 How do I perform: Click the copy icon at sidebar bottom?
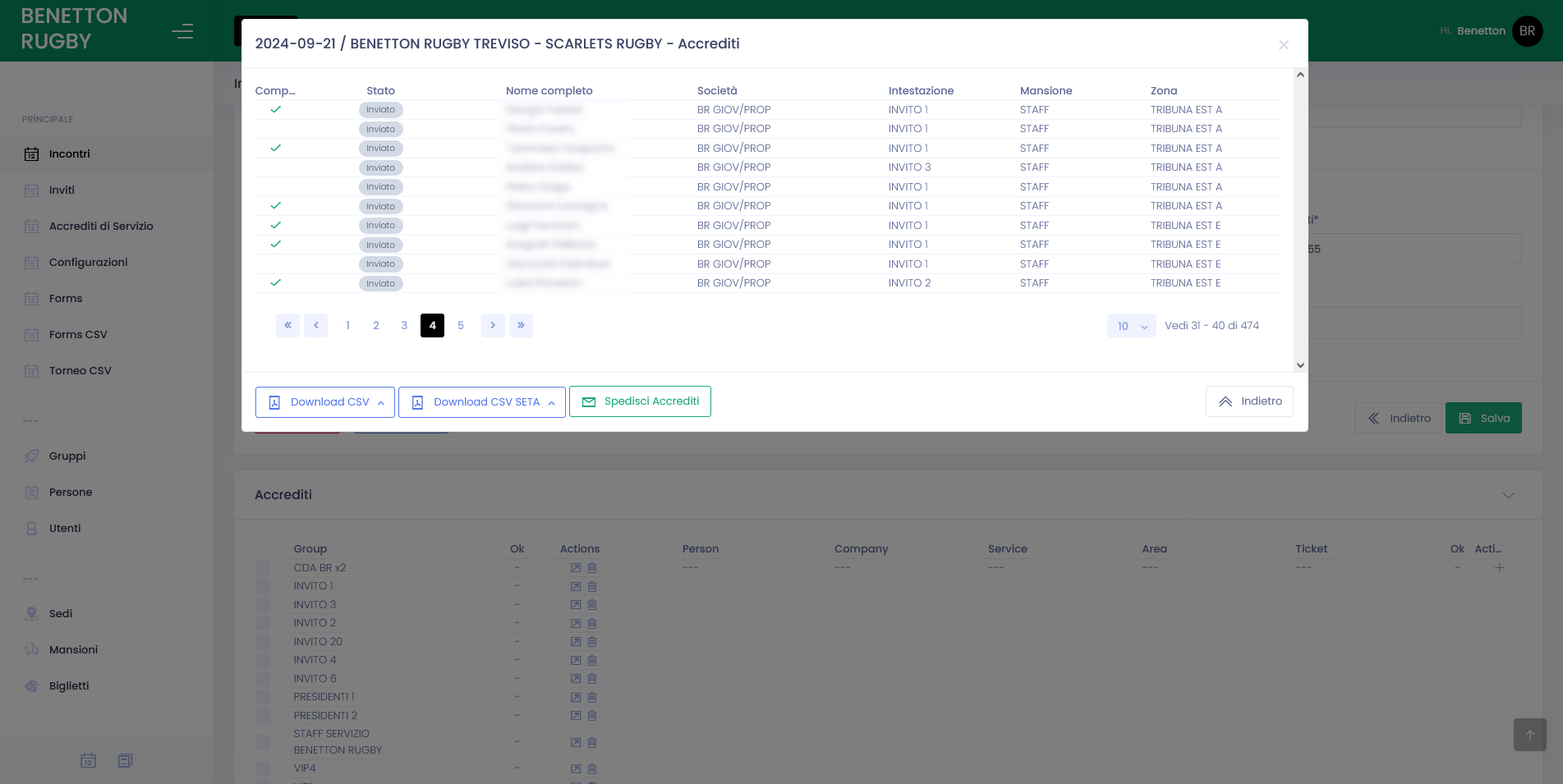coord(125,760)
